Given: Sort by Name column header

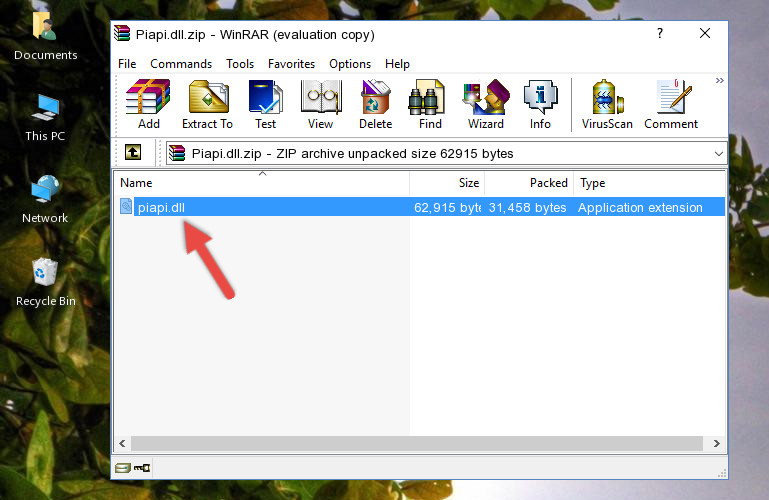Looking at the screenshot, I should tap(262, 183).
